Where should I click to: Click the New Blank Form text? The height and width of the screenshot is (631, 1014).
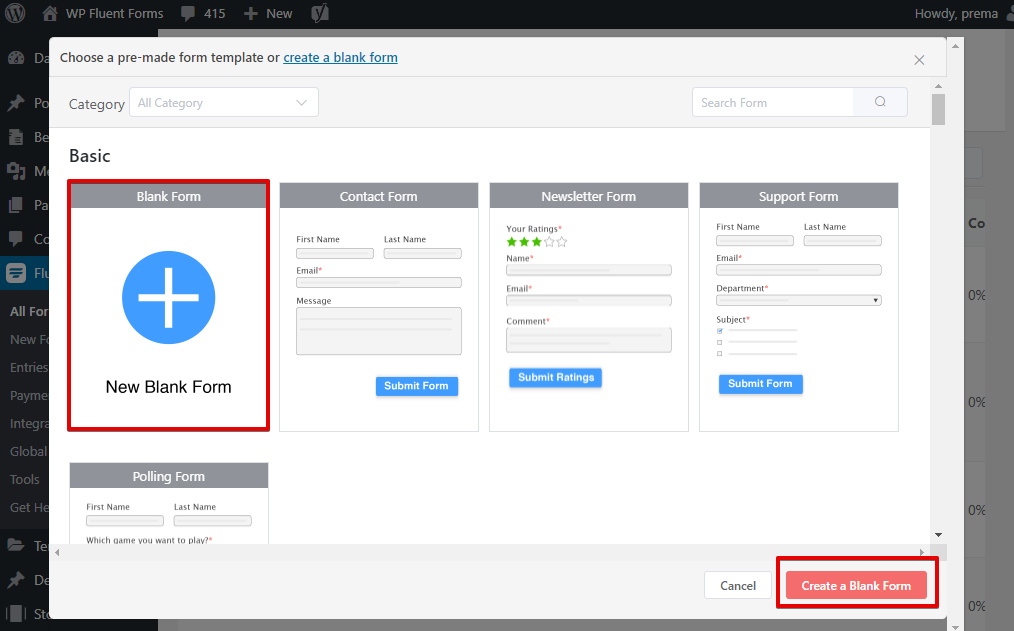169,387
